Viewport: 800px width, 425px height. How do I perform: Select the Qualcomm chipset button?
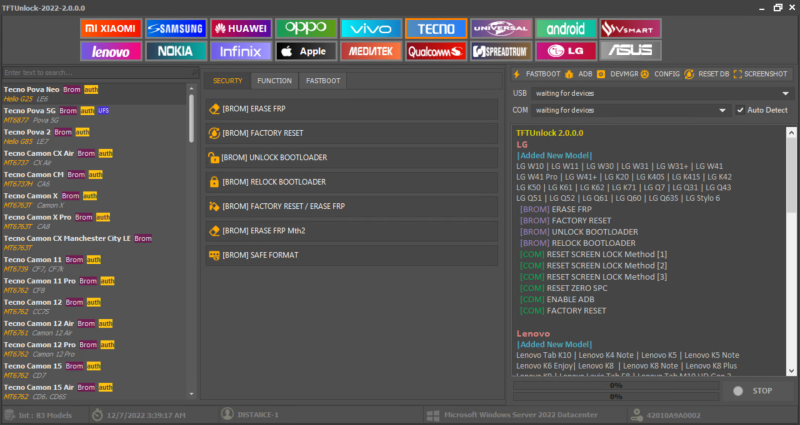(436, 51)
